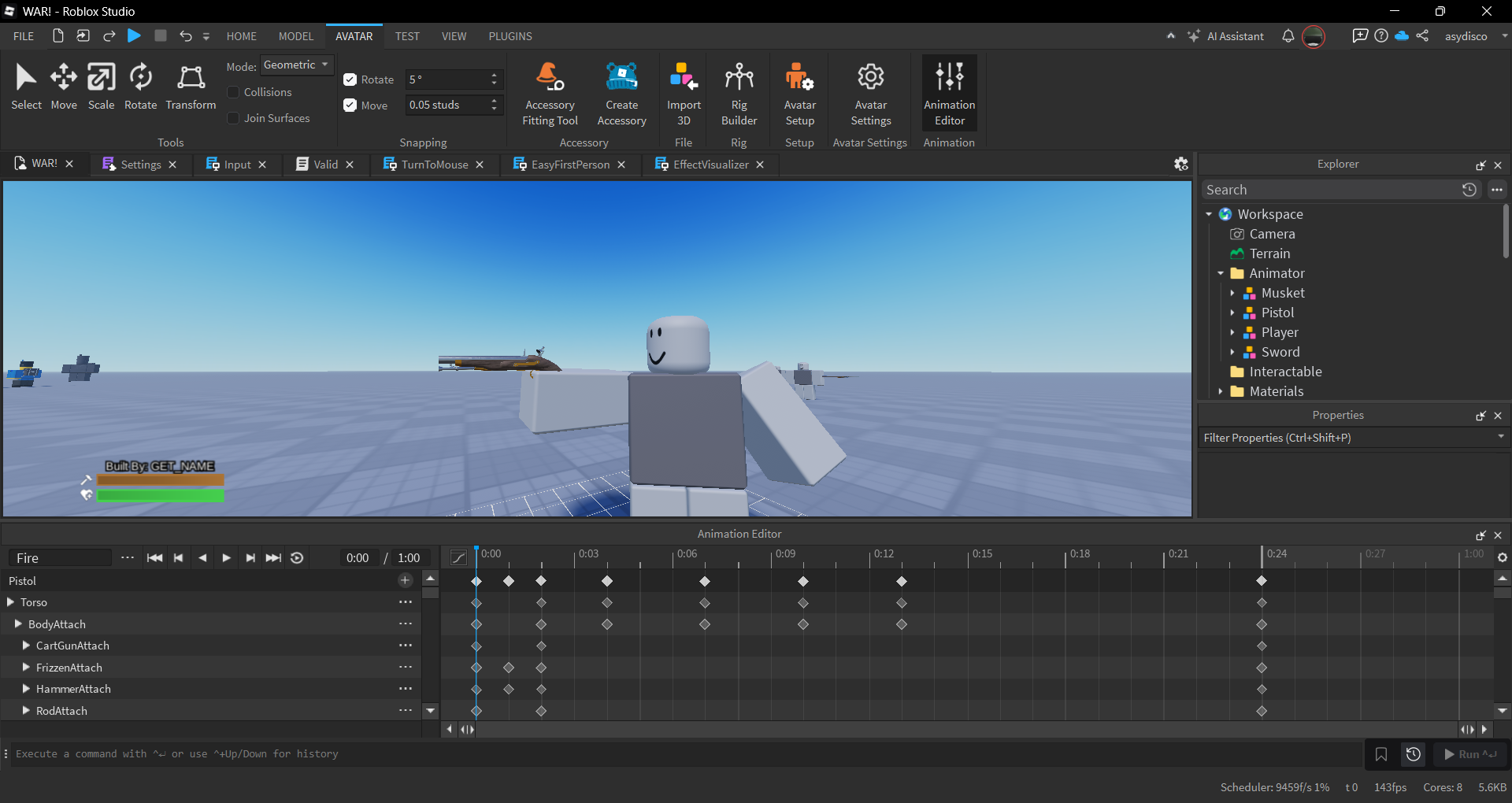The height and width of the screenshot is (803, 1512).
Task: Expand the Musket rig in Explorer
Action: (x=1233, y=293)
